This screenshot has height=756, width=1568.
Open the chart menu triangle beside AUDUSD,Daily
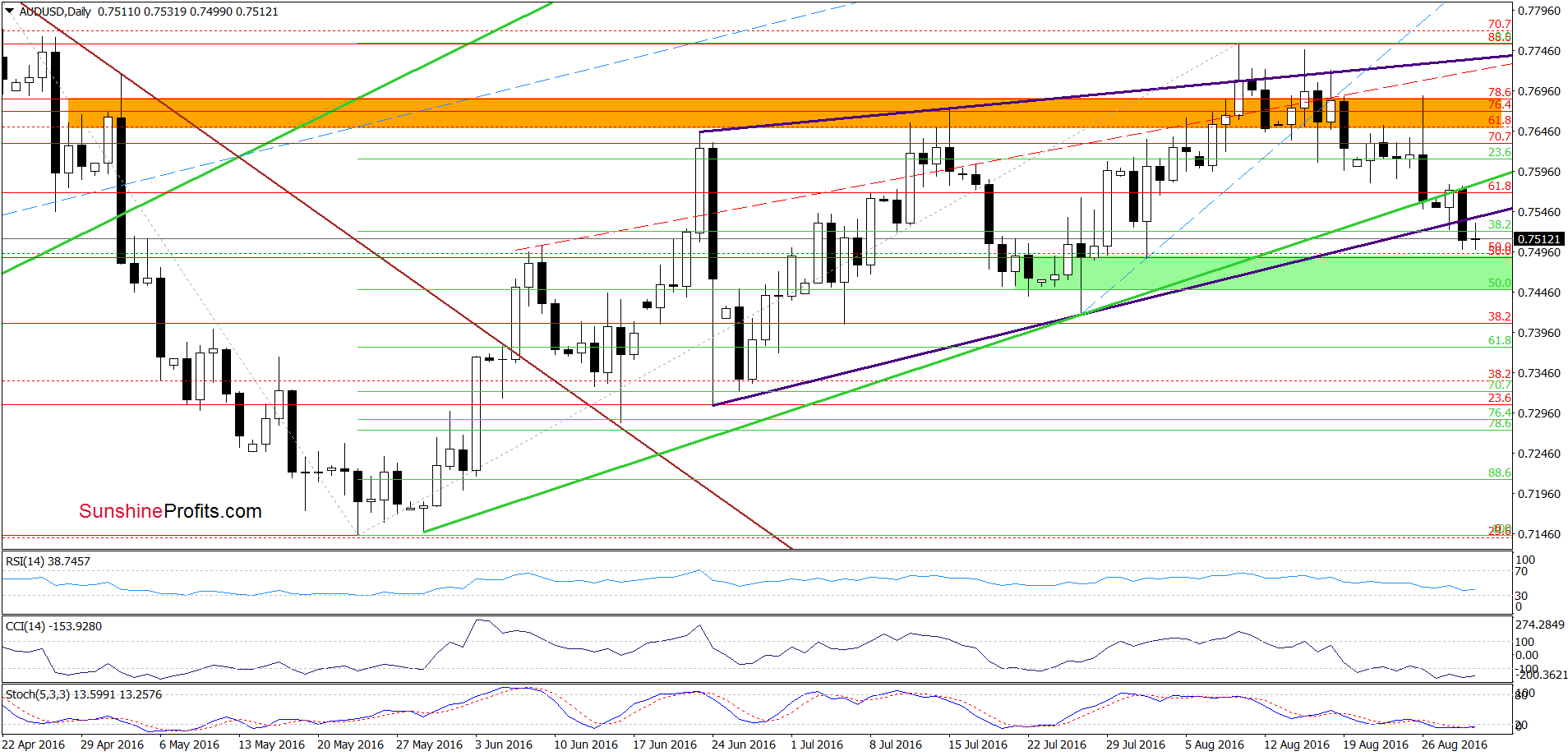(x=10, y=12)
